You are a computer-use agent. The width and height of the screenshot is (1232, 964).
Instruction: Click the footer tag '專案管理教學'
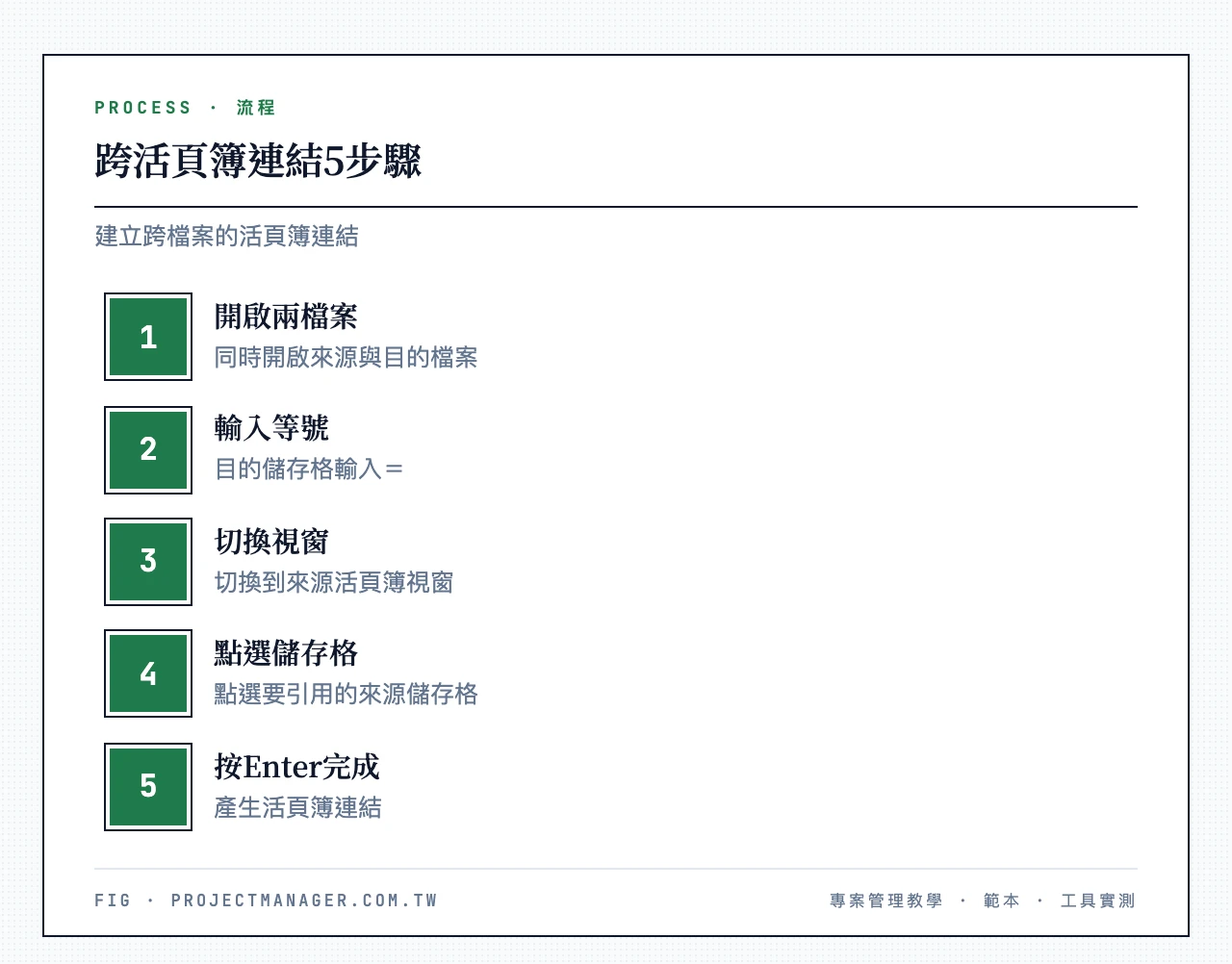886,901
